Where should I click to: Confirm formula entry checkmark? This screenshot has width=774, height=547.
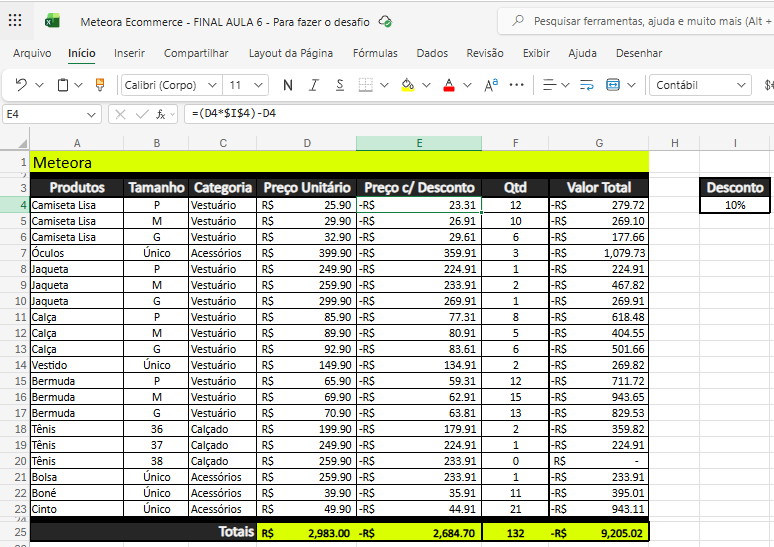point(142,115)
